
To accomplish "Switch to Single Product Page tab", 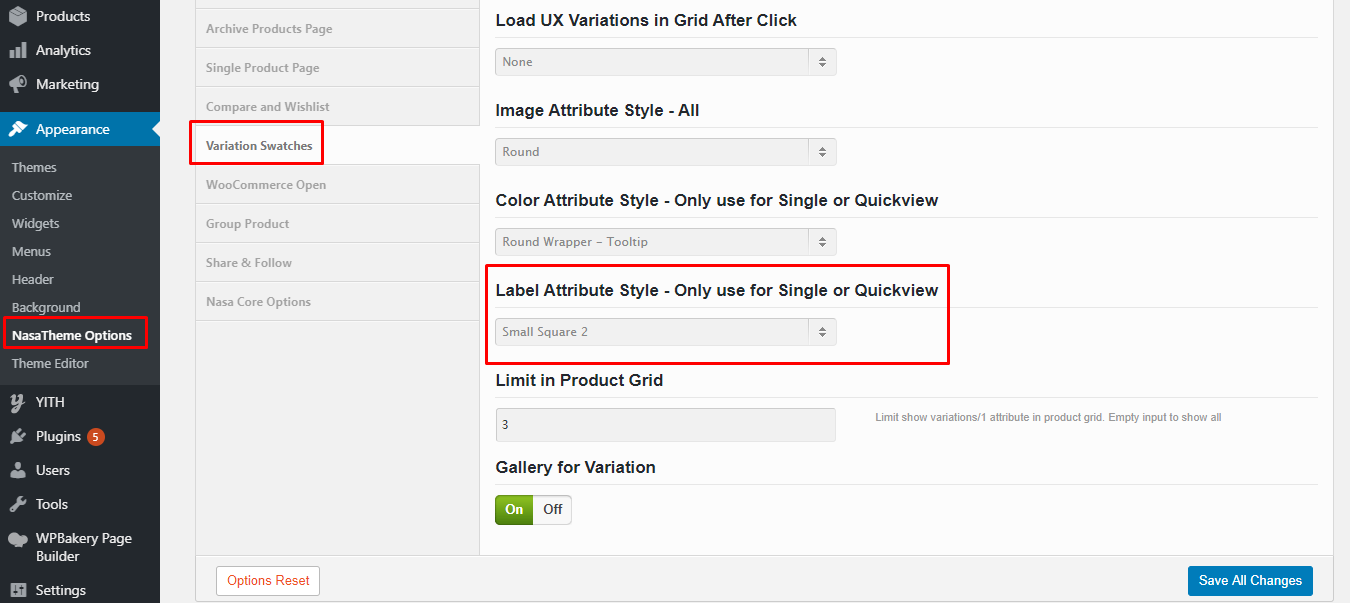I will [x=263, y=68].
